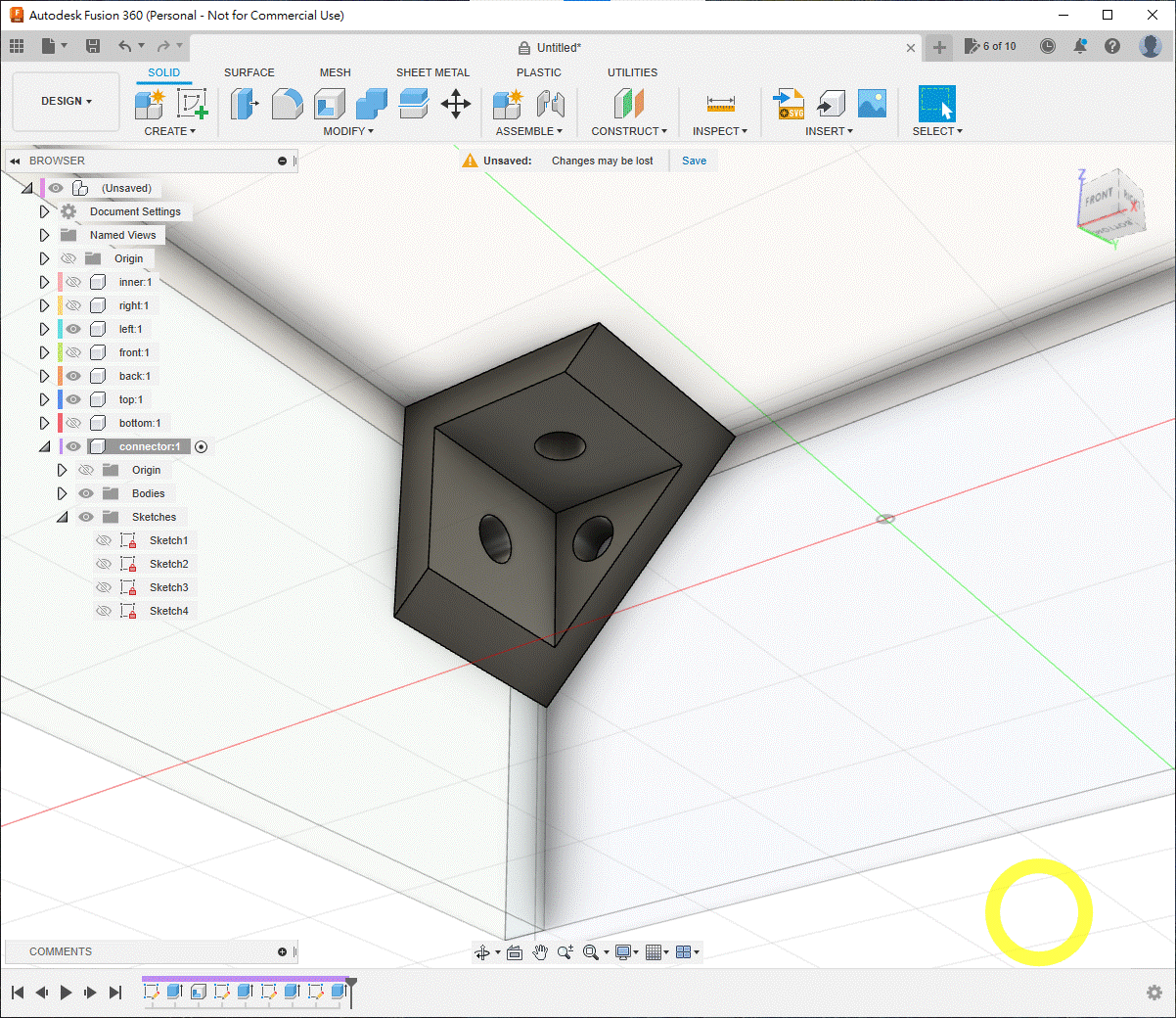This screenshot has width=1176, height=1018.
Task: Open the Measure tool under Inspect
Action: tap(720, 104)
